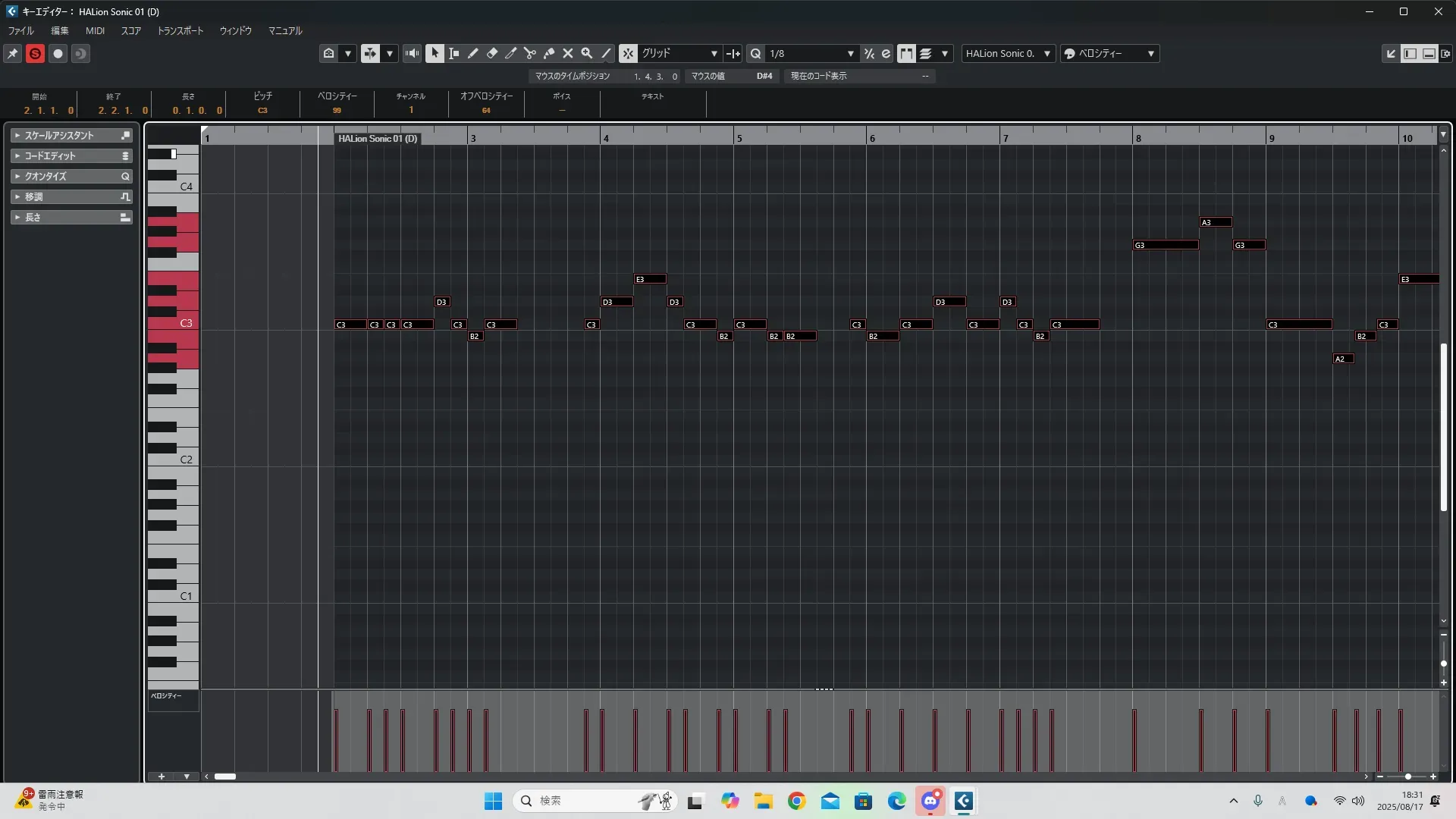Open the Transport menu
The height and width of the screenshot is (819, 1456).
pos(180,31)
